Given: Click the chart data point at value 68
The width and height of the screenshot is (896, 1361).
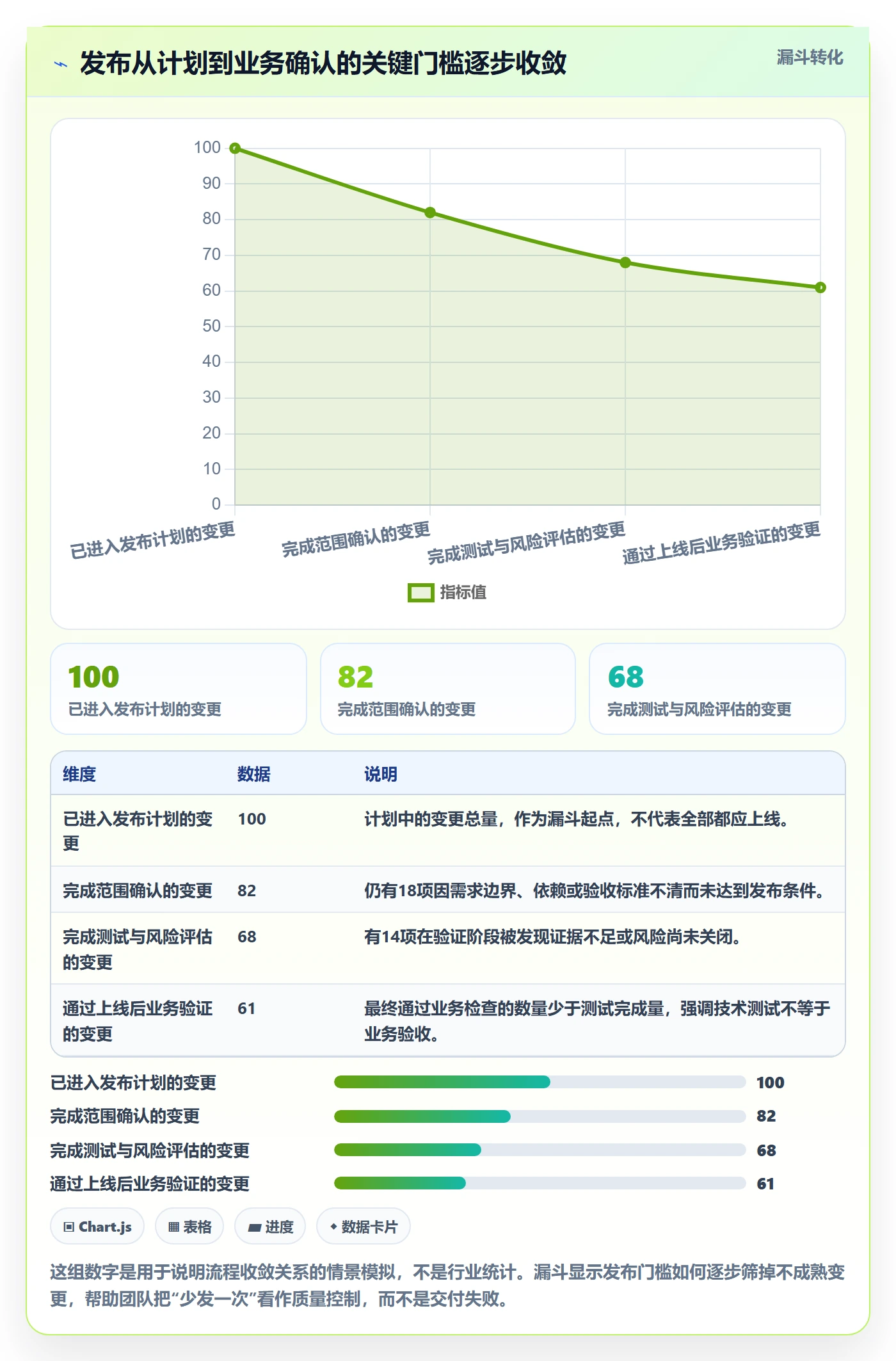Looking at the screenshot, I should click(x=625, y=262).
